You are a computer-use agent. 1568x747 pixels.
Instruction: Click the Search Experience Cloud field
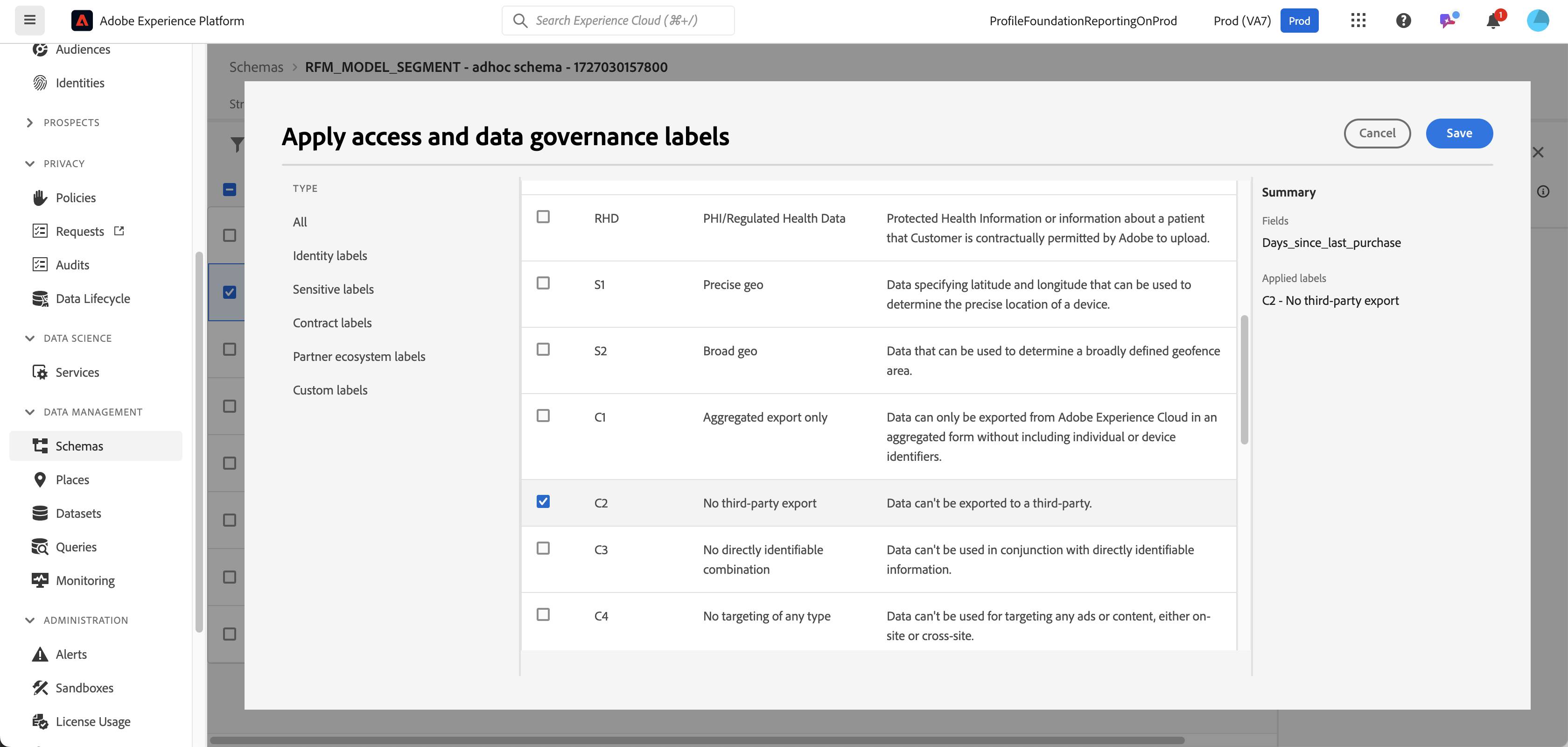[x=618, y=21]
